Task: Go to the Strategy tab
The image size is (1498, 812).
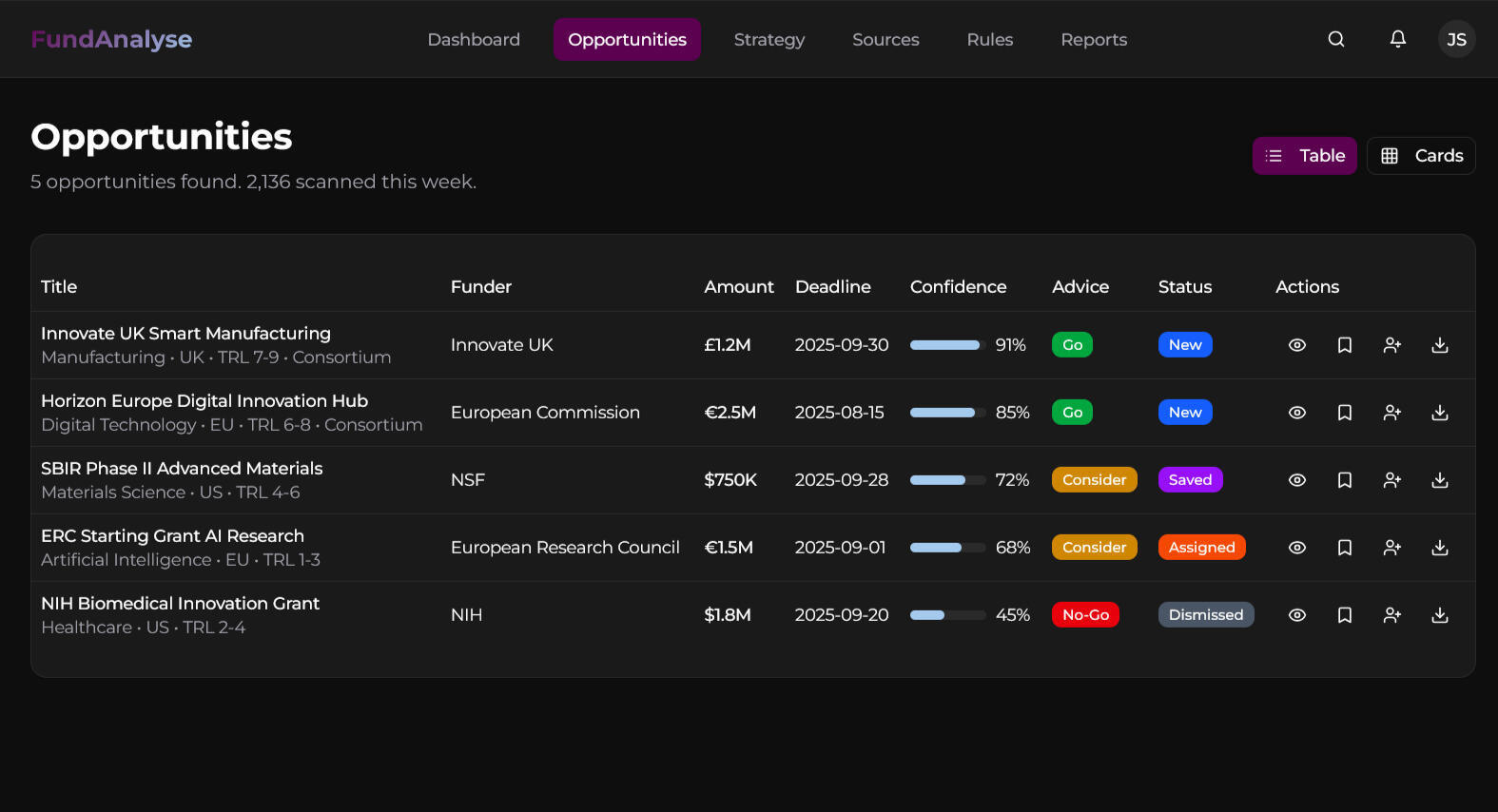Action: (x=768, y=40)
